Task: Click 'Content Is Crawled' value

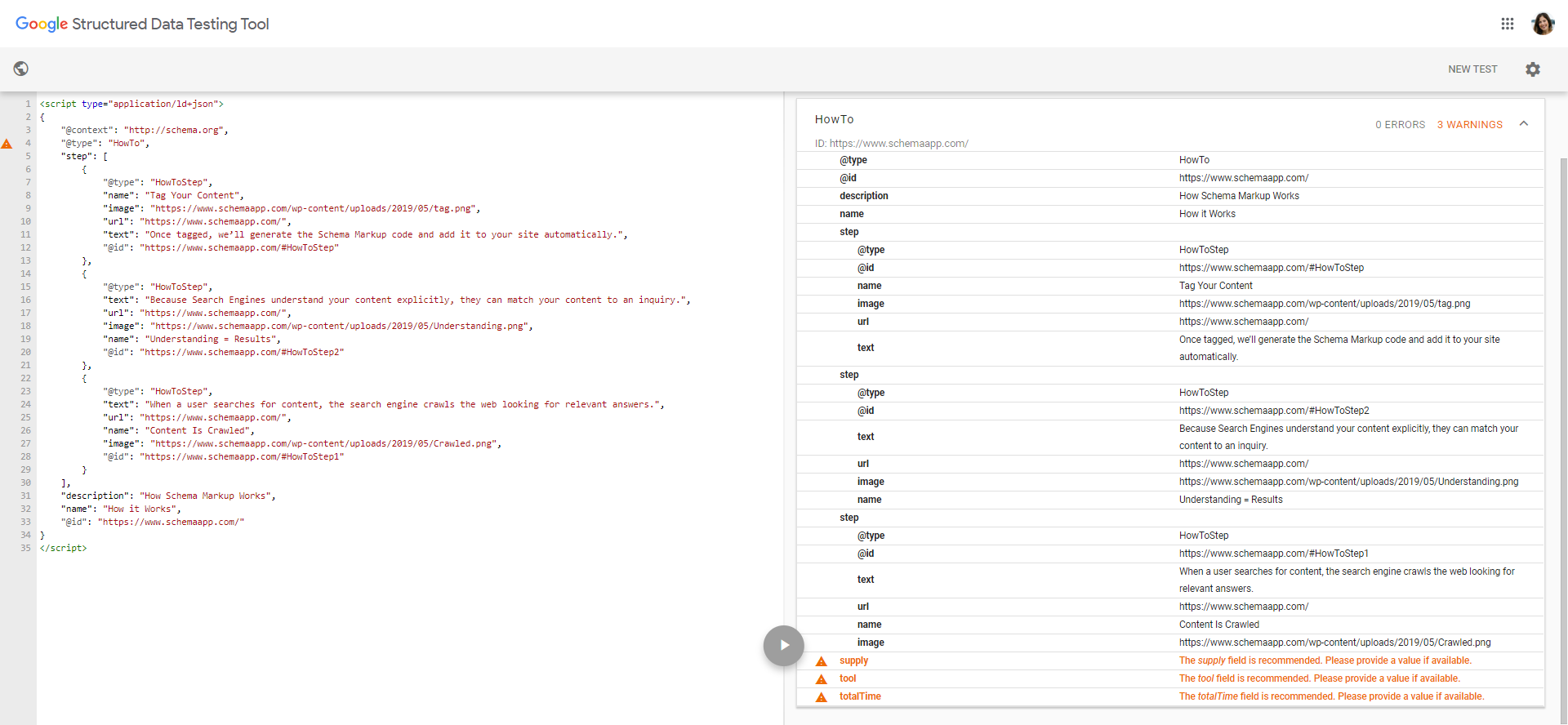Action: (1219, 625)
